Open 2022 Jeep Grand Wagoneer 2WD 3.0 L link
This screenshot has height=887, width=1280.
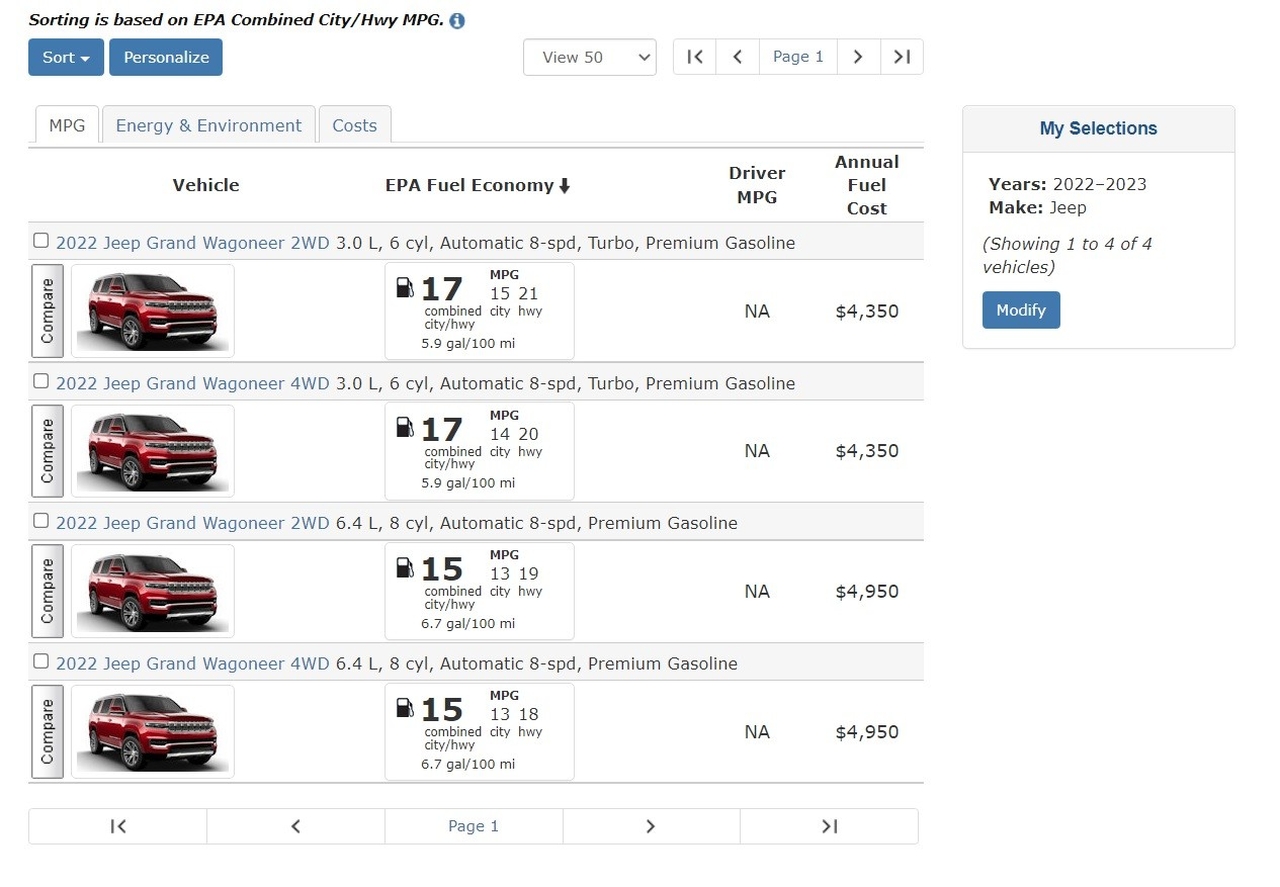coord(192,243)
